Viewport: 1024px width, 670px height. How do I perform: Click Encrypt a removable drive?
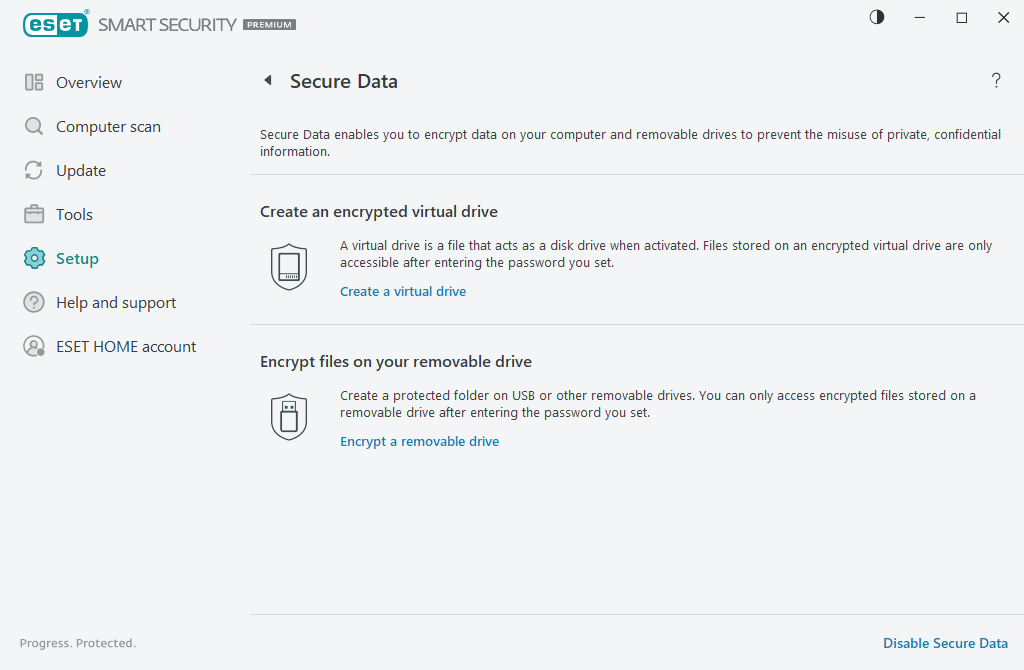click(419, 441)
